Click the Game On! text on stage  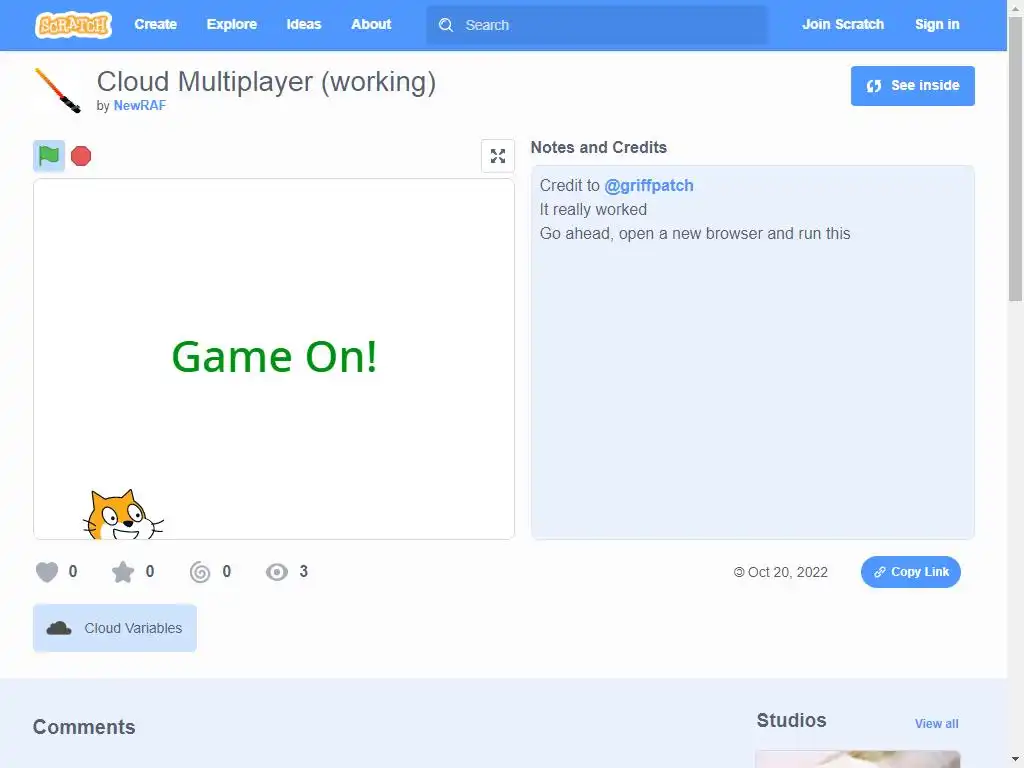click(274, 357)
